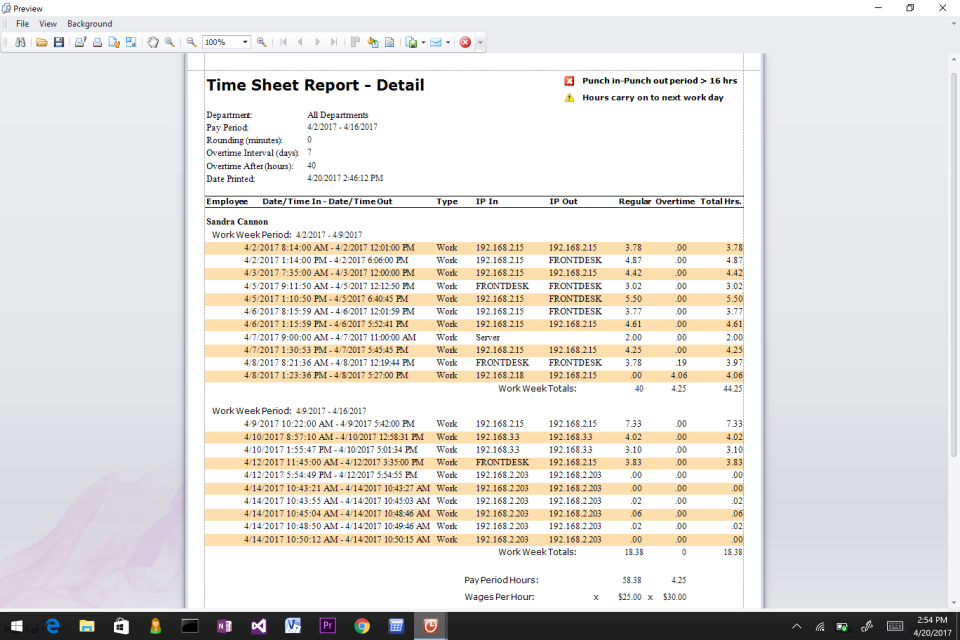Open Visual Studio from the taskbar
The height and width of the screenshot is (640, 960).
coord(258,626)
